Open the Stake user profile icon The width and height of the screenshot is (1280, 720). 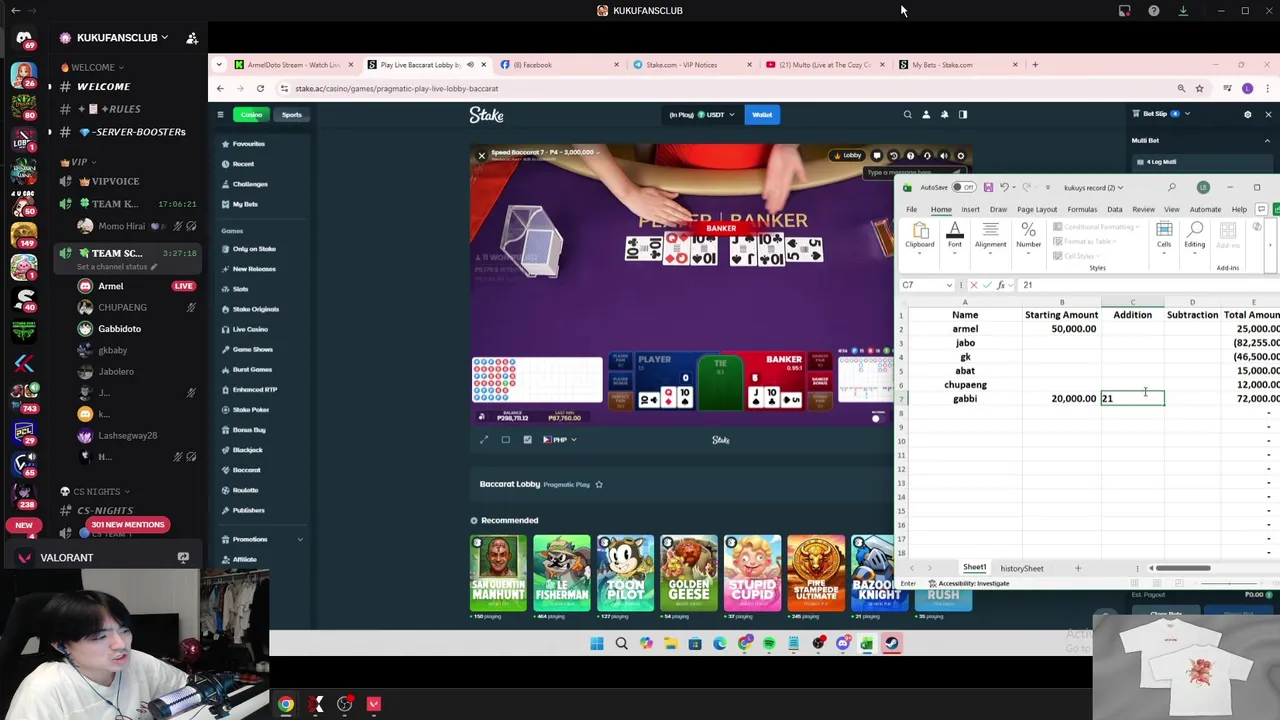pos(926,115)
